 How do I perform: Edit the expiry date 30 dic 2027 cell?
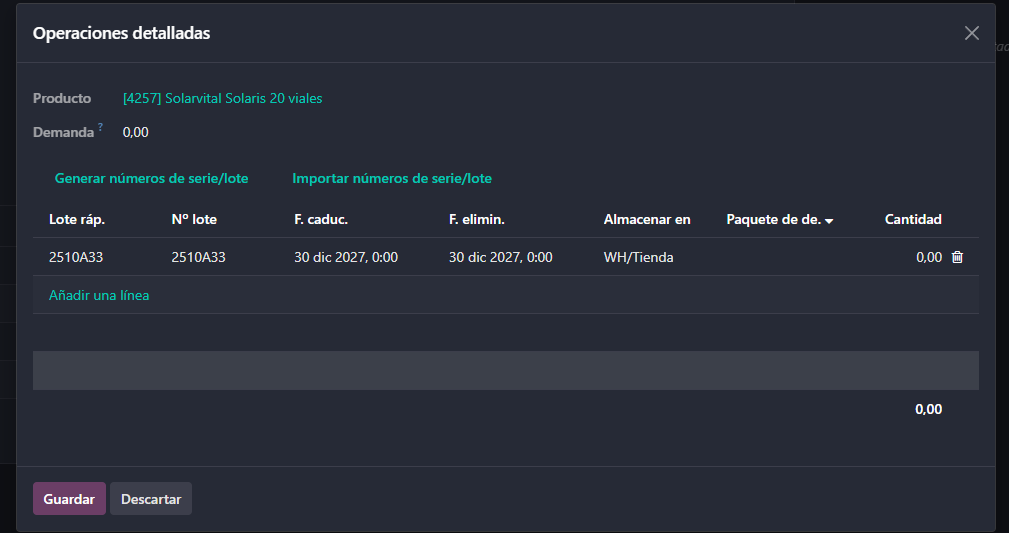(346, 257)
